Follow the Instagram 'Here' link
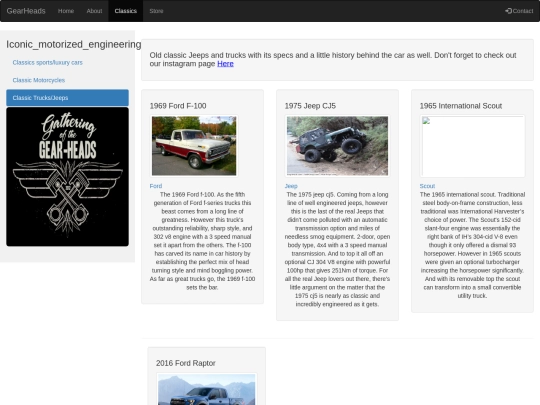This screenshot has height=405, width=540. click(x=225, y=64)
